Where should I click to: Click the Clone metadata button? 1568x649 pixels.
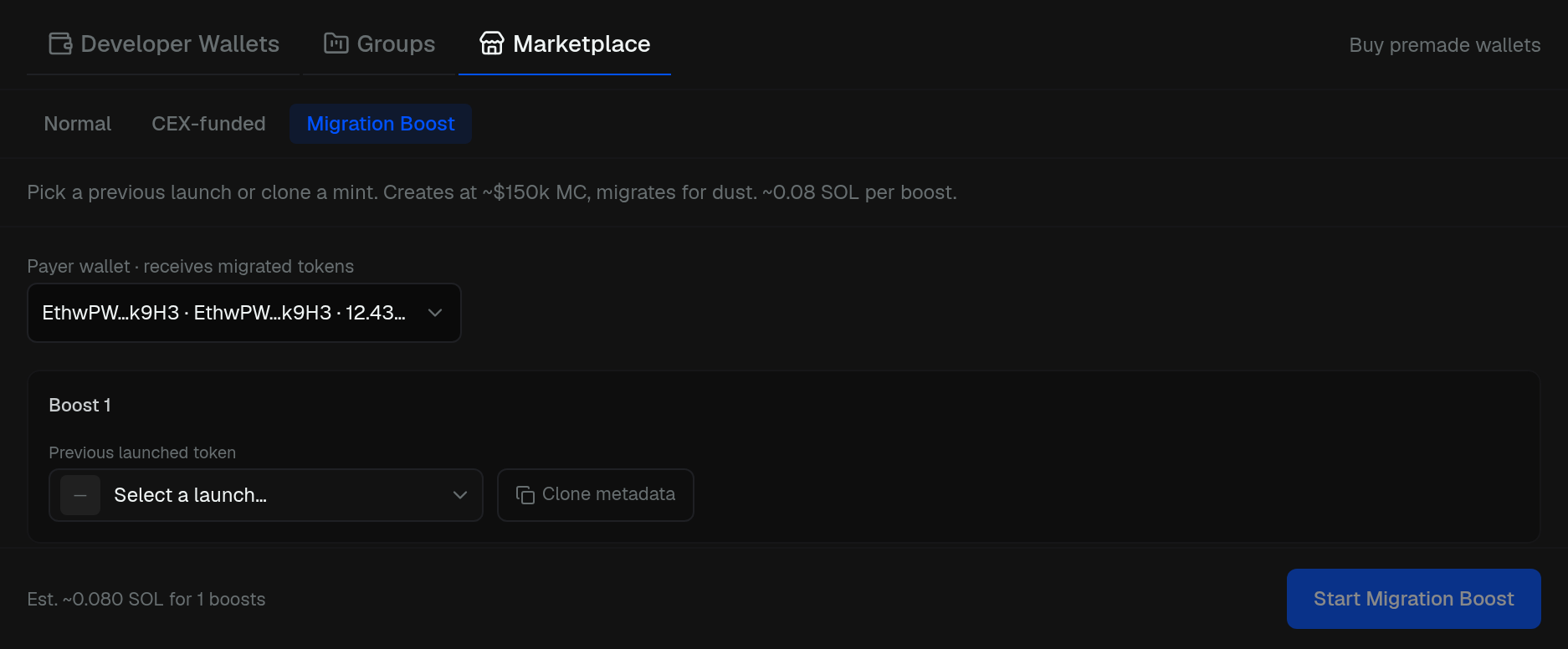coord(596,495)
